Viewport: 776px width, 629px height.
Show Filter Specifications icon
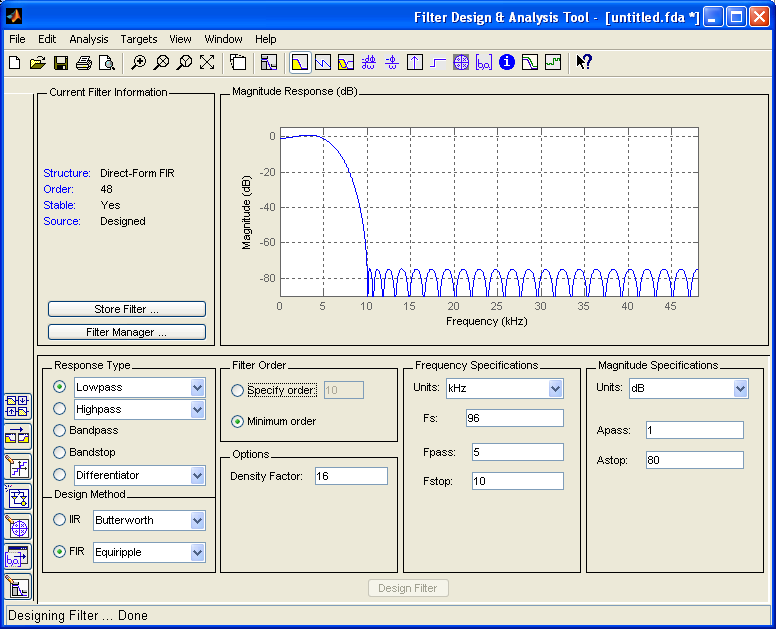click(269, 62)
